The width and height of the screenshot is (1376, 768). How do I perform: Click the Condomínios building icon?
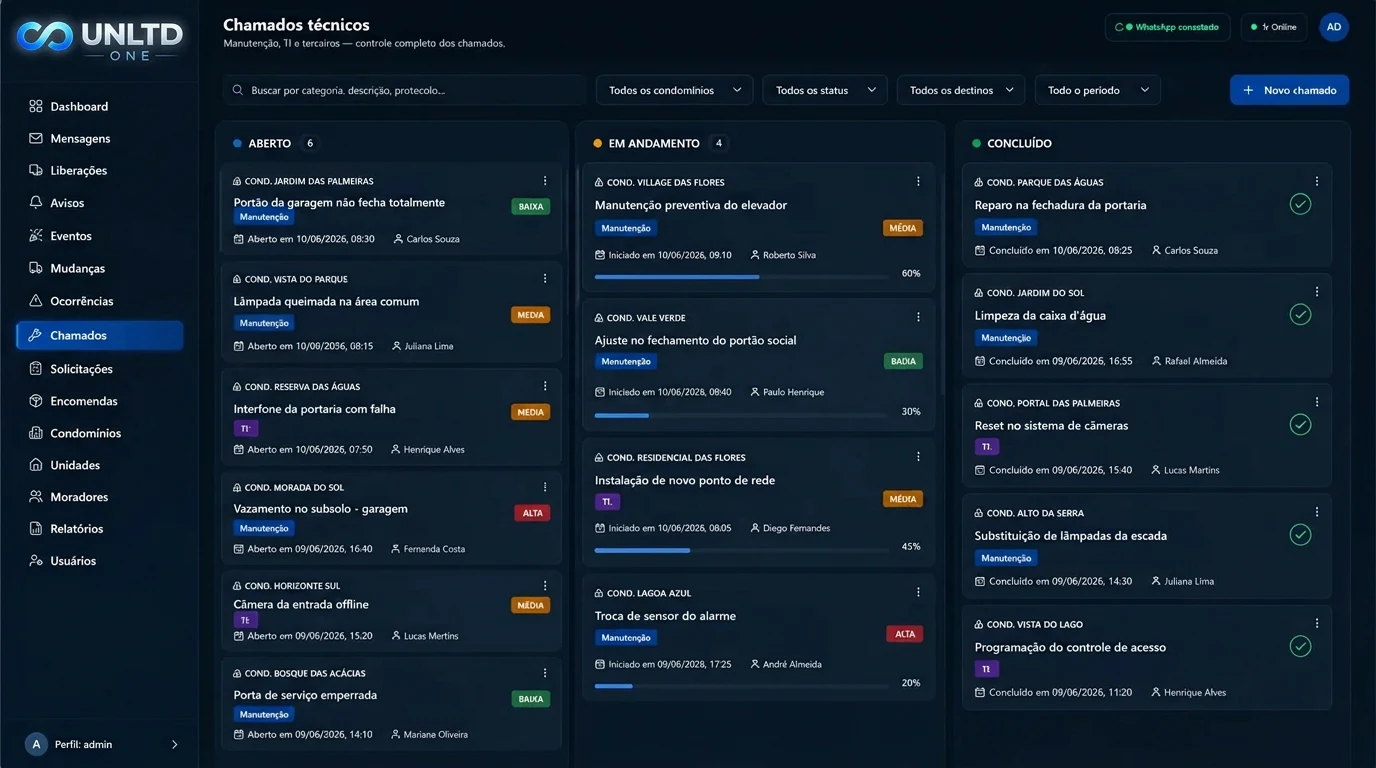pos(36,433)
